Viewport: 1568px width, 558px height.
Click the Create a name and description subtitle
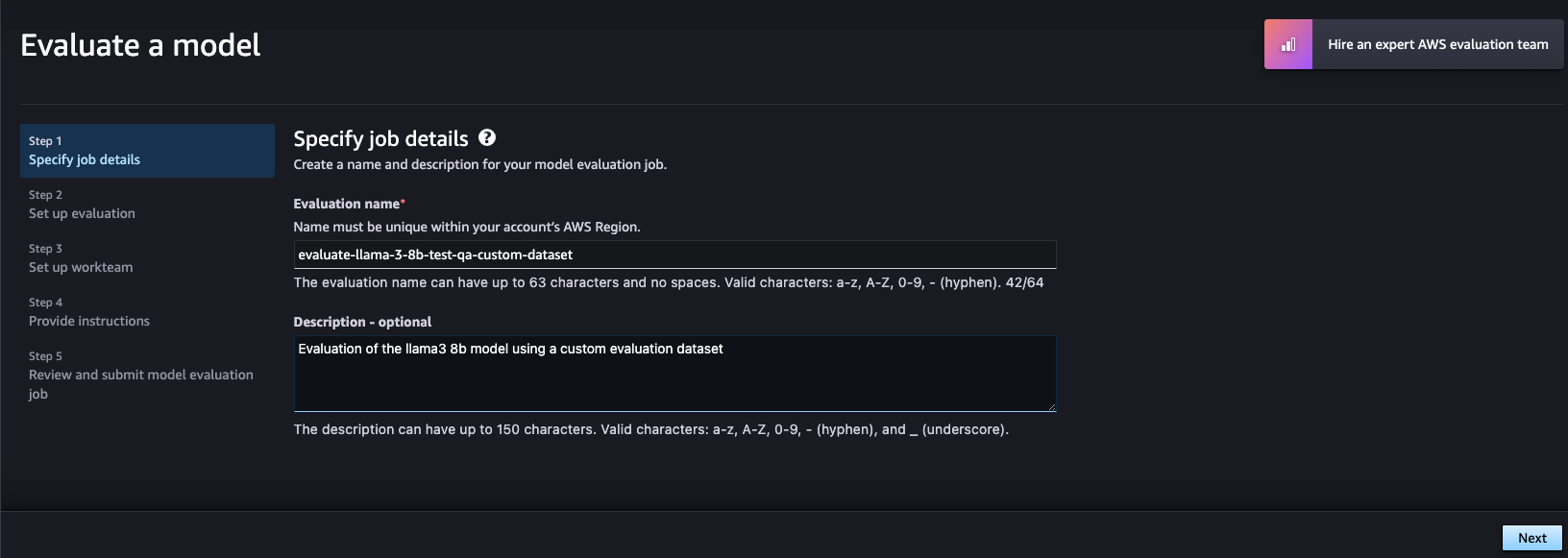(479, 164)
